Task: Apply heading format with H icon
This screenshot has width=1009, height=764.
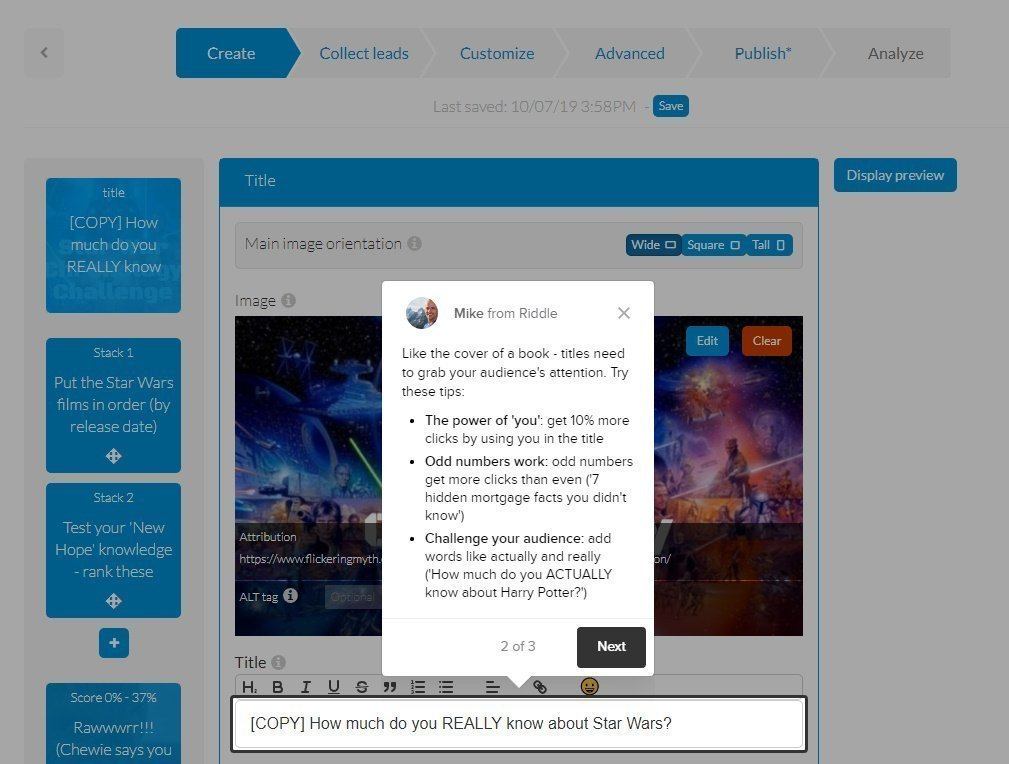Action: 249,687
